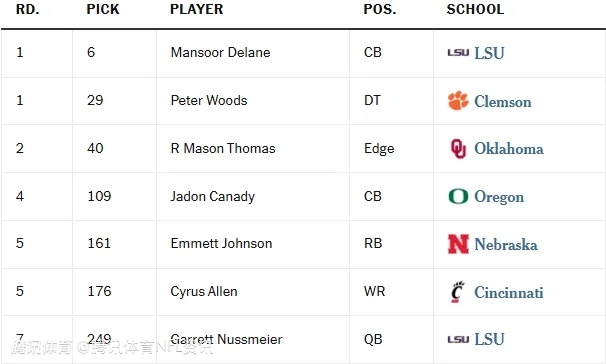
Task: Select the SCHOOL column header
Action: click(x=475, y=9)
